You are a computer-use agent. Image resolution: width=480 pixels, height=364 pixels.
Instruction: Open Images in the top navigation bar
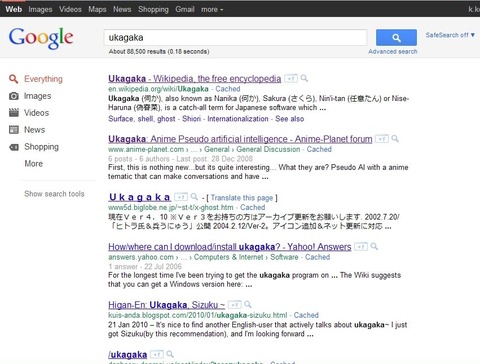[40, 9]
